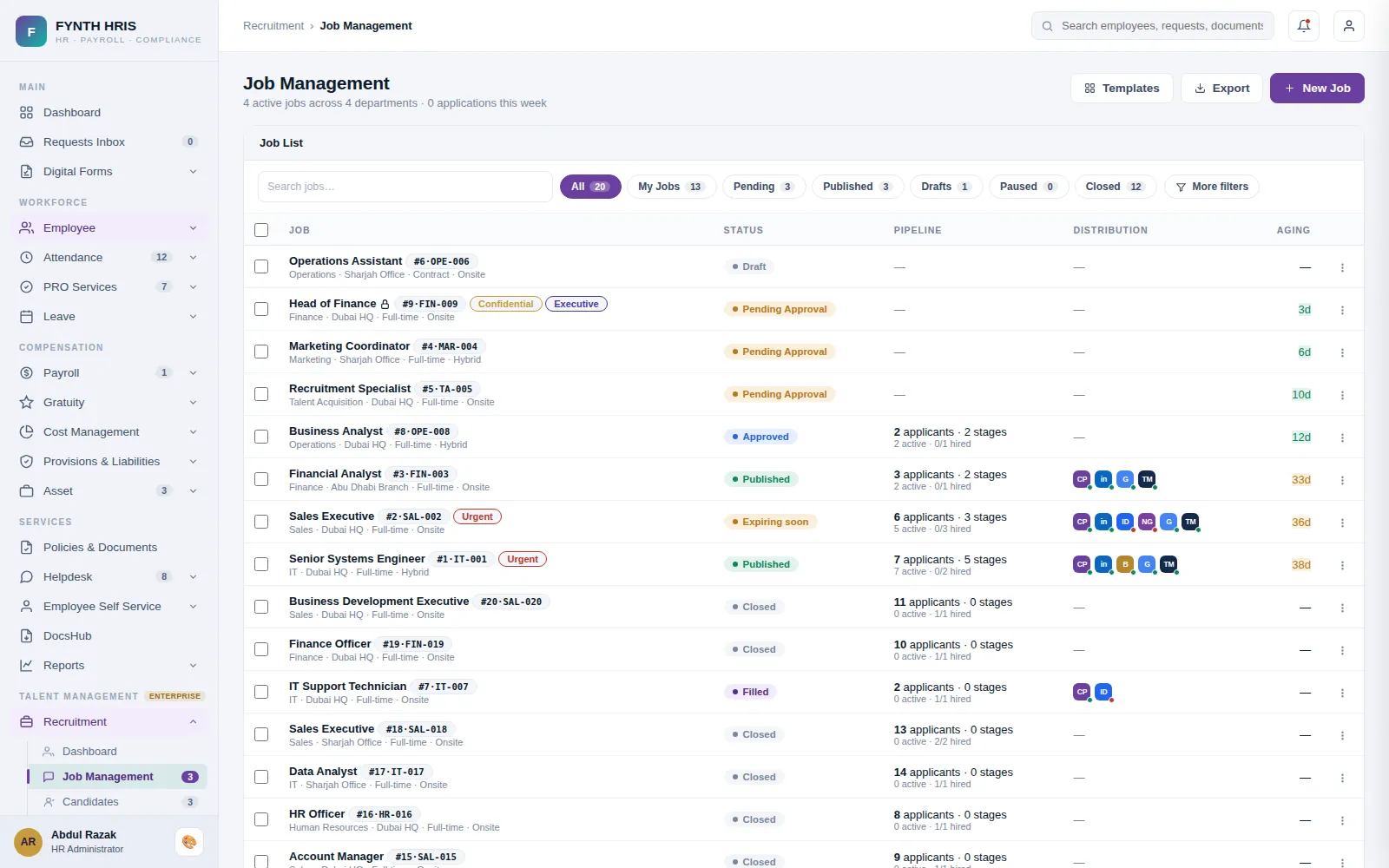Viewport: 1389px width, 868px height.
Task: Check the Finance Officer row checkbox
Action: [261, 649]
